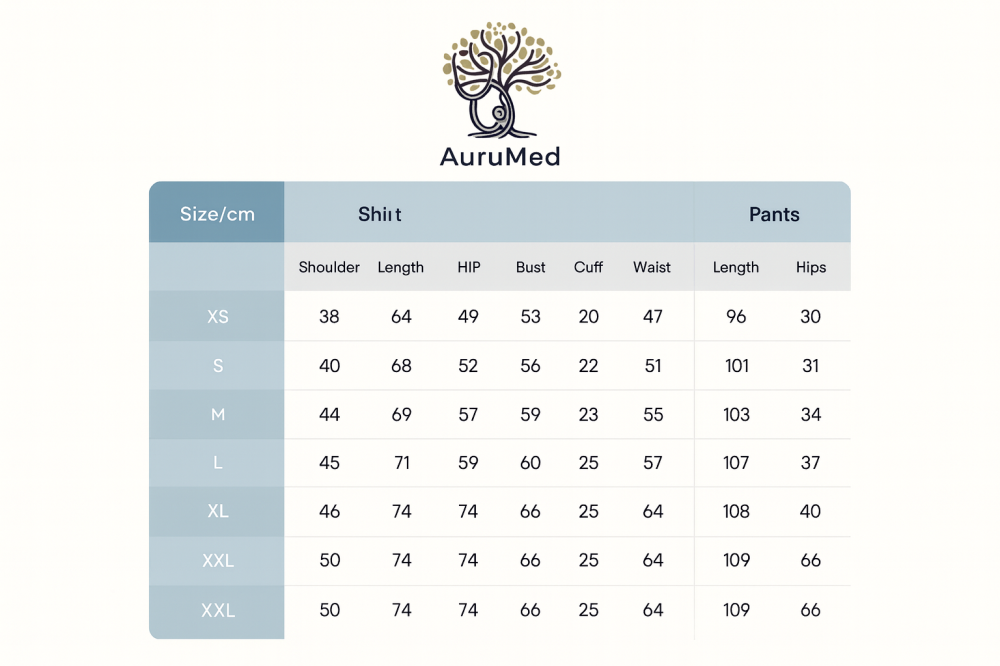This screenshot has width=1000, height=666.
Task: Select the XS pants length value 96
Action: (736, 317)
